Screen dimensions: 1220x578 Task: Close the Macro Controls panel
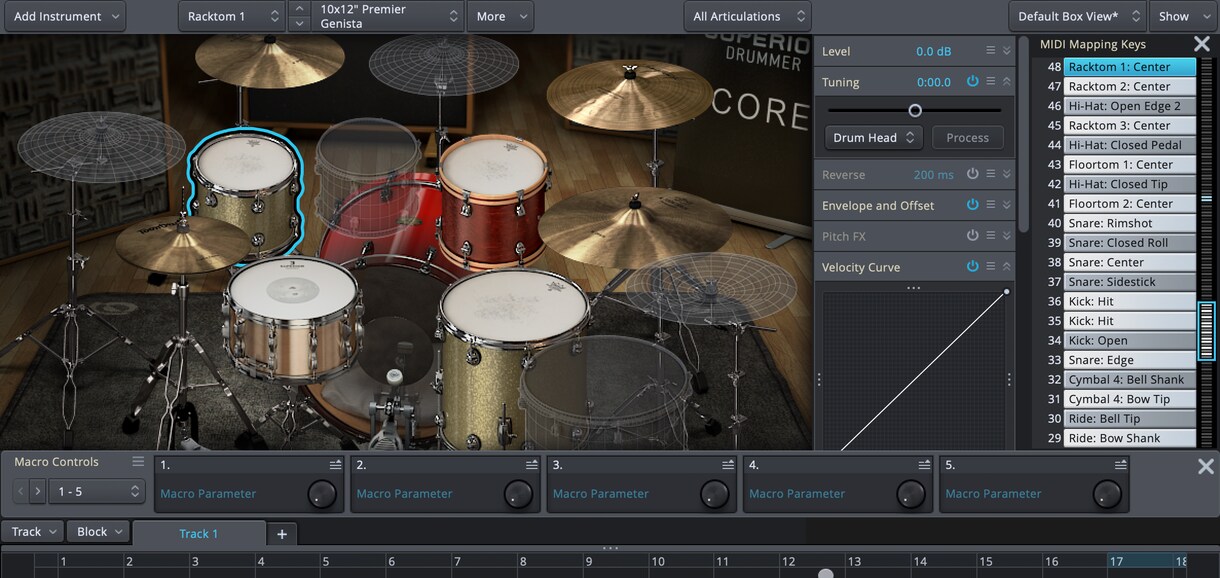click(1204, 466)
